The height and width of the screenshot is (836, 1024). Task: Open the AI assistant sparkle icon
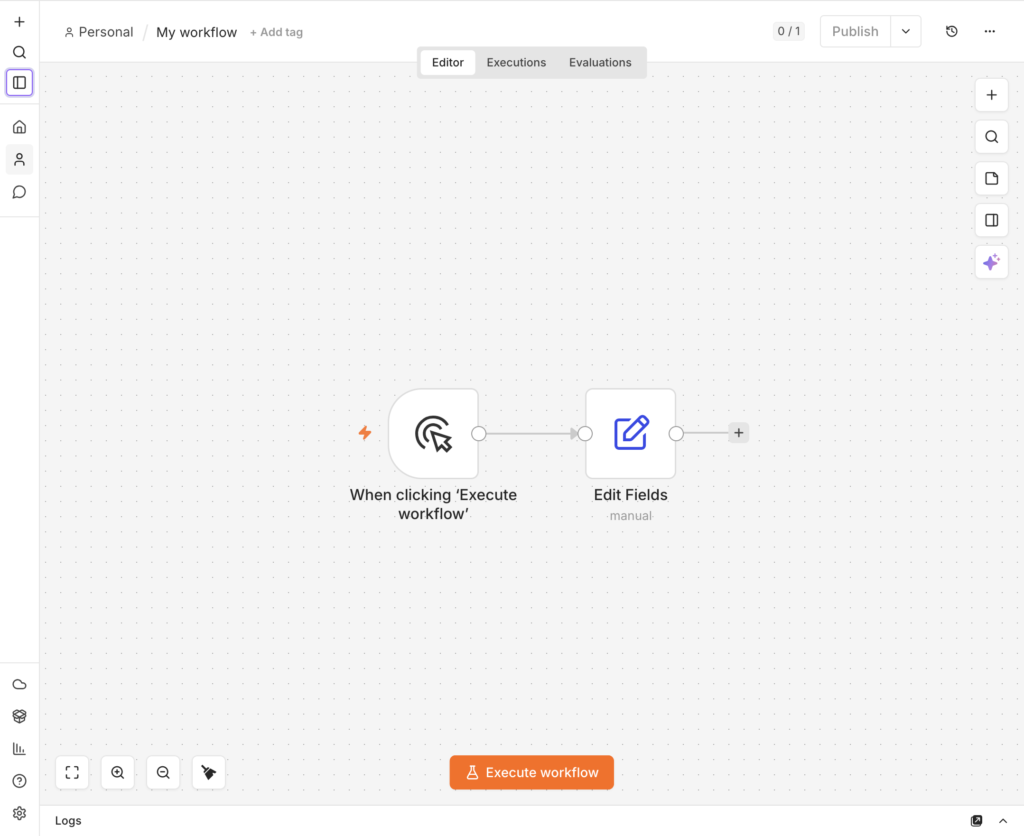click(x=991, y=263)
